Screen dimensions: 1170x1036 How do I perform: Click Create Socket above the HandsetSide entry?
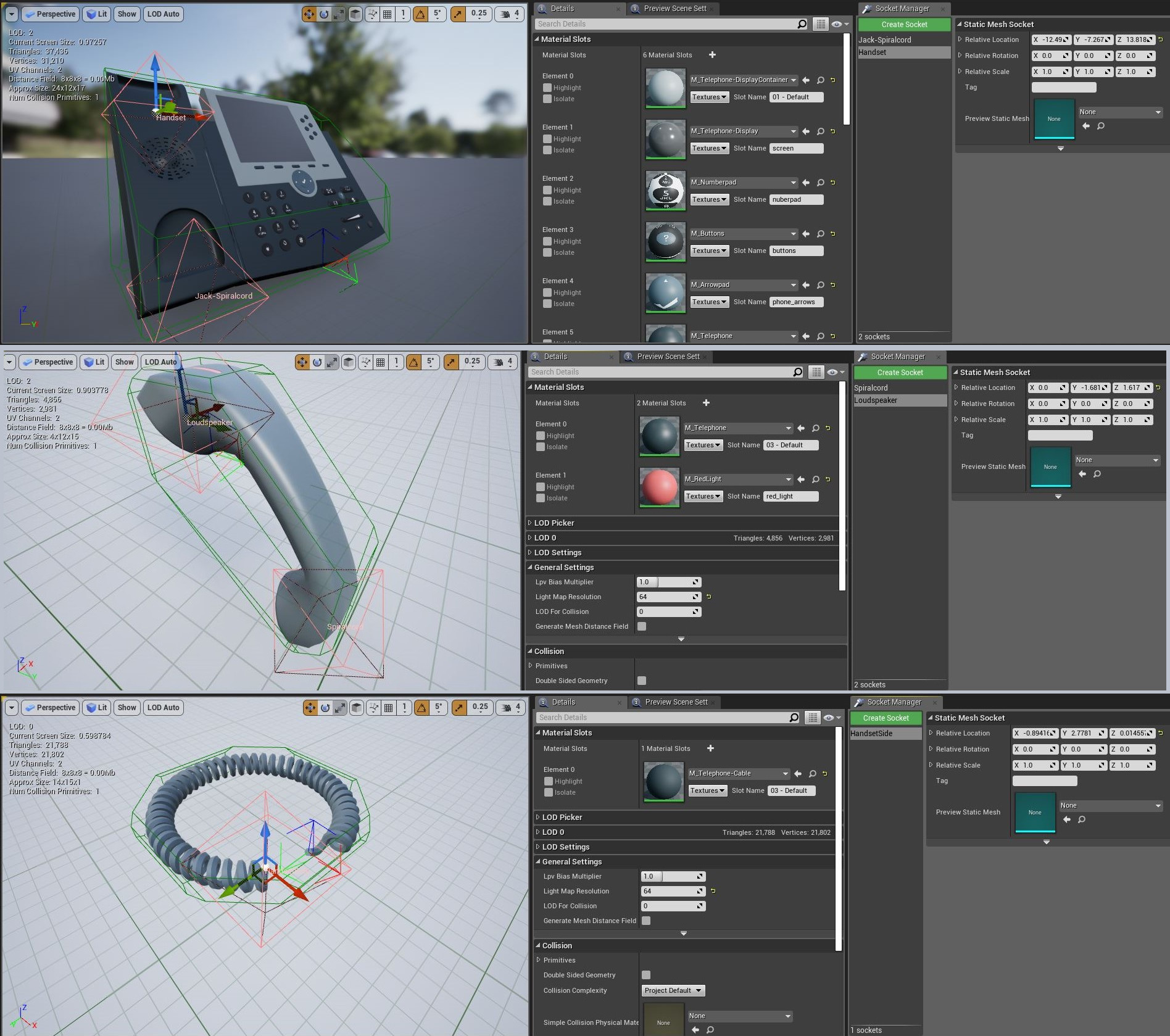click(886, 718)
